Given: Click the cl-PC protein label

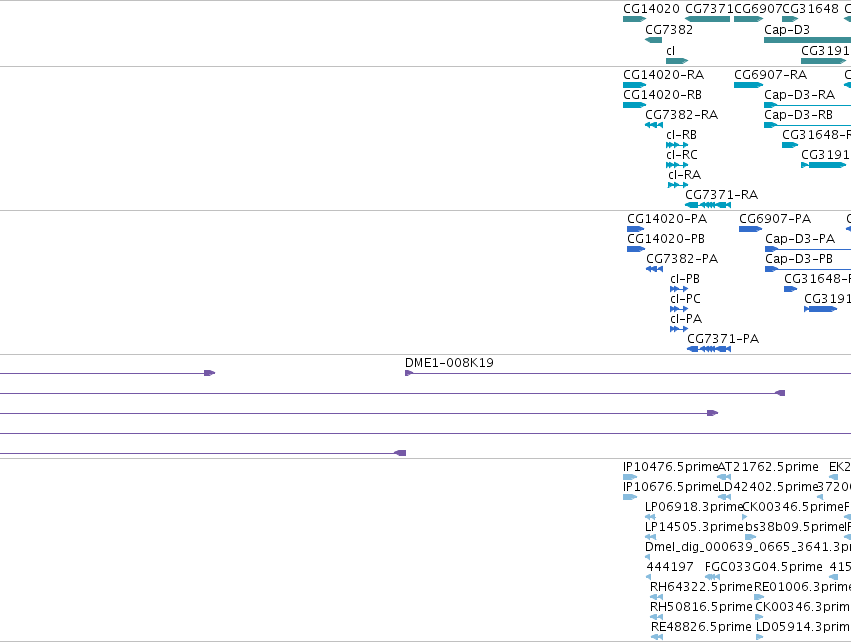Looking at the screenshot, I should [685, 299].
